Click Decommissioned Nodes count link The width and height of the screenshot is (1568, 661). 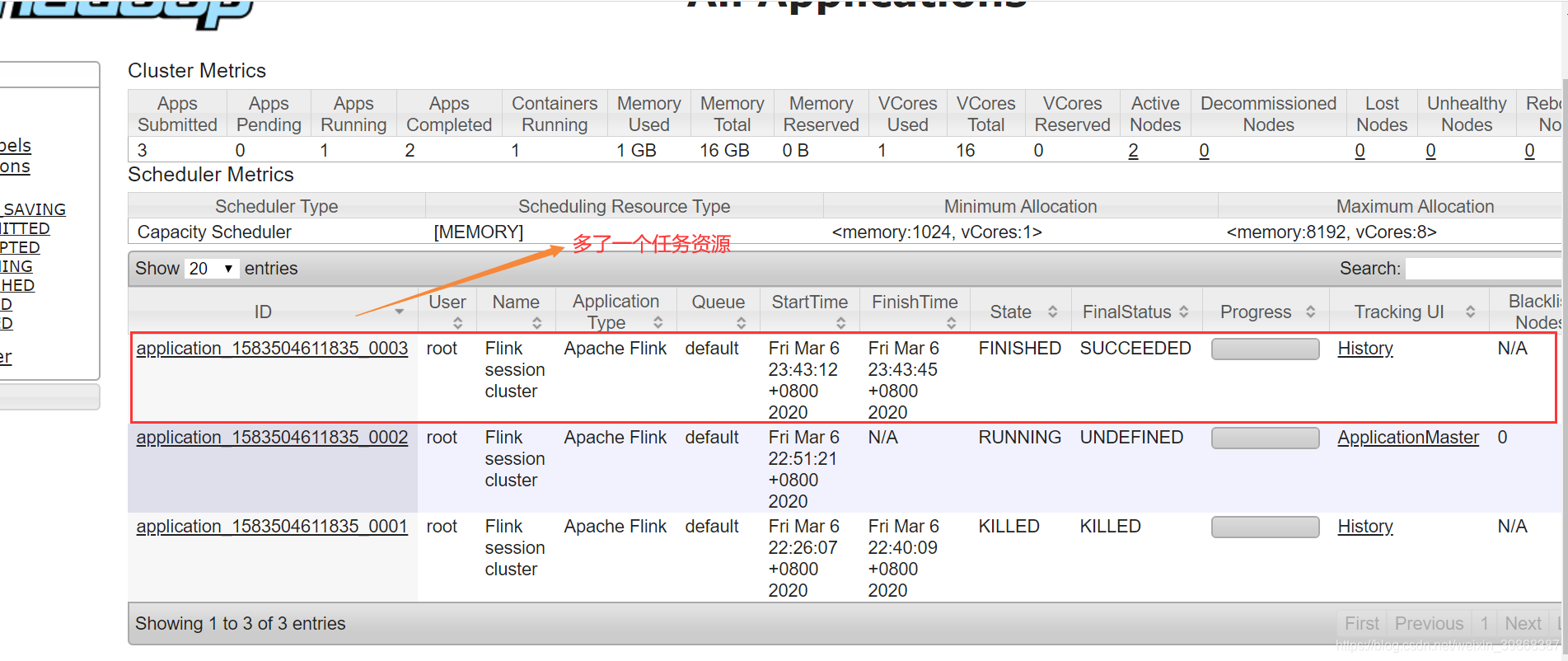pos(1205,151)
